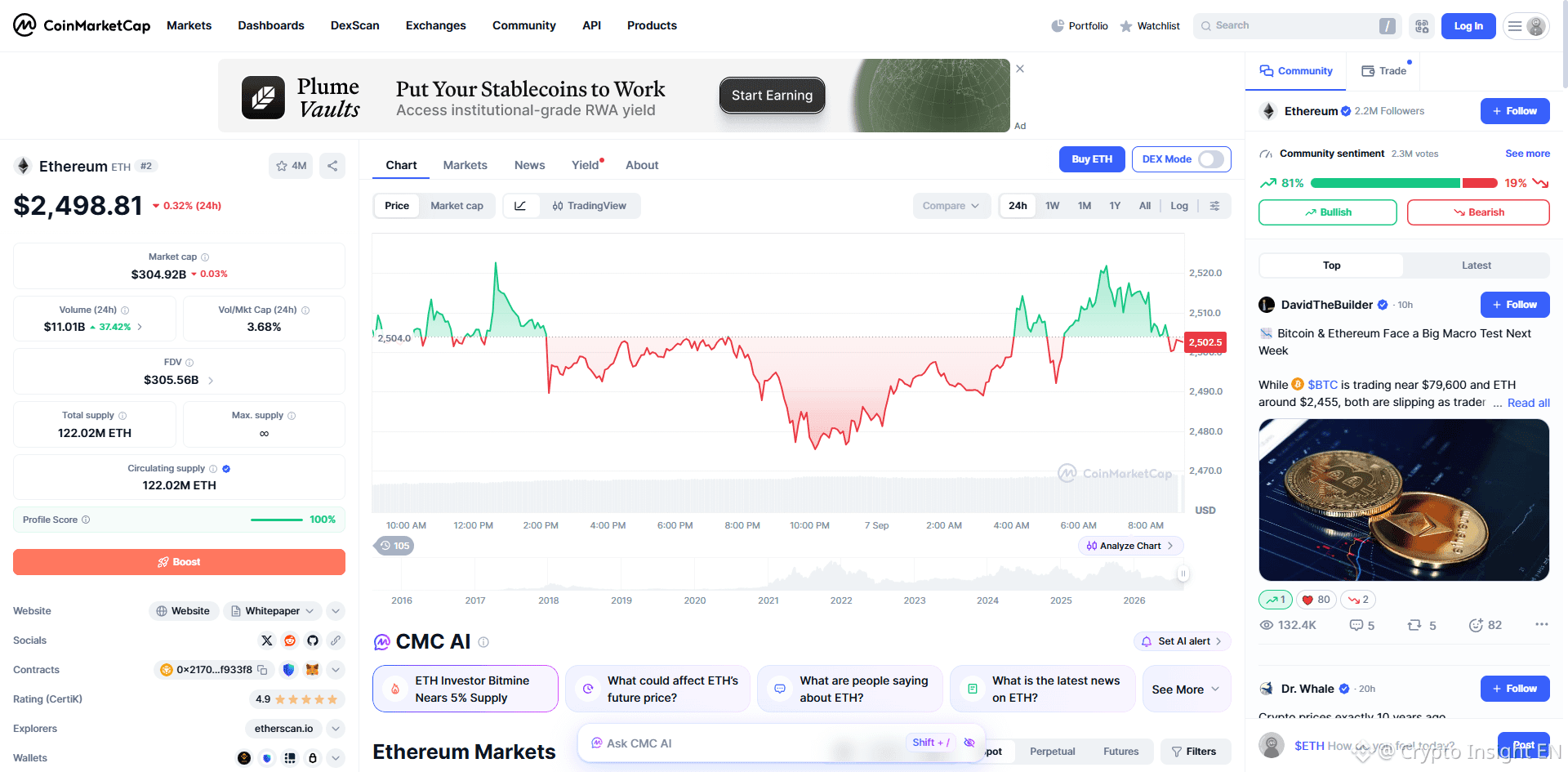Open the Compare dropdown
This screenshot has width=1568, height=772.
(x=951, y=206)
